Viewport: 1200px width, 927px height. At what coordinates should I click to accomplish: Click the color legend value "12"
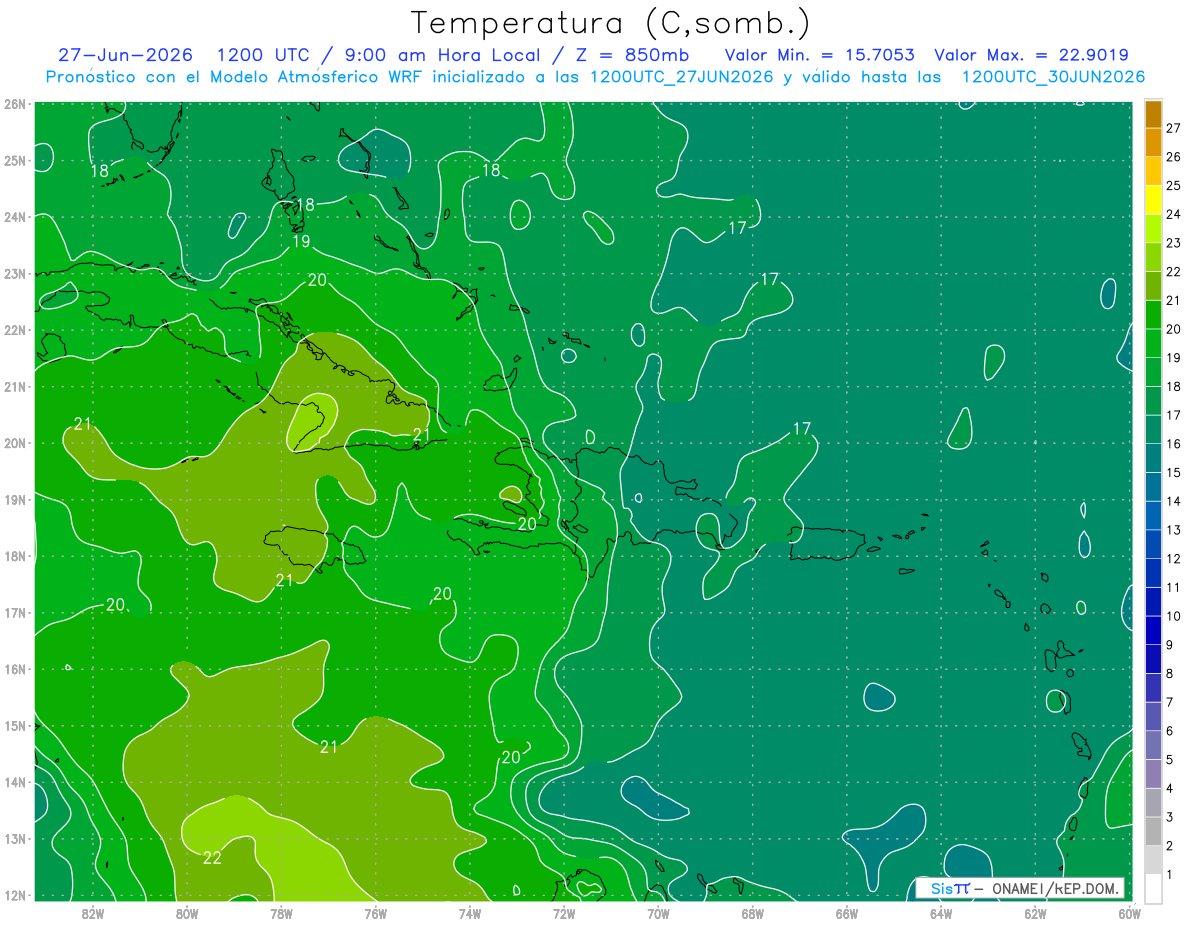1173,558
